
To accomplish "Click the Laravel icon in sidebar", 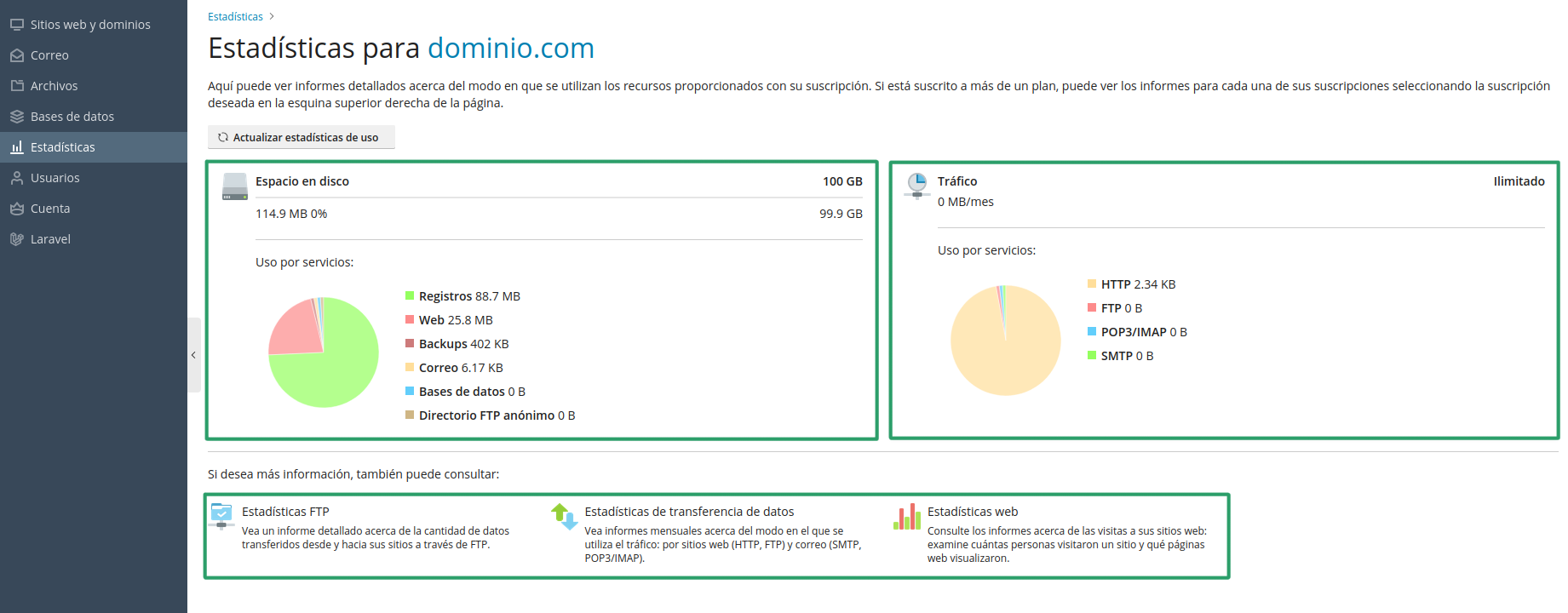I will point(17,239).
